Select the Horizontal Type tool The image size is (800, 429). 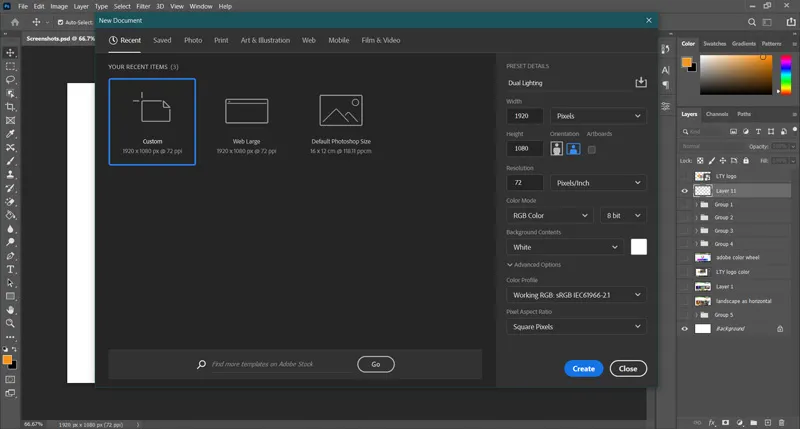(10, 269)
